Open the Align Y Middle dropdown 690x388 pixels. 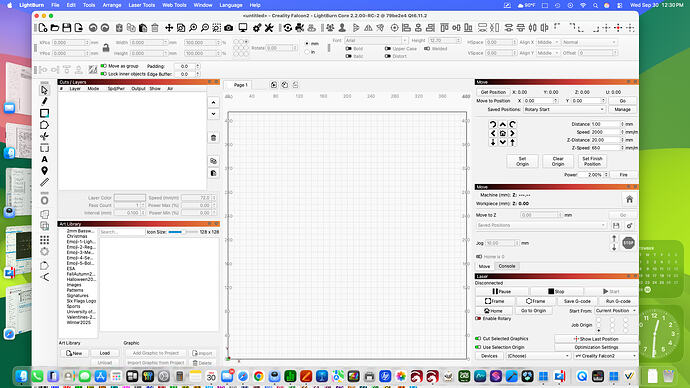click(548, 53)
